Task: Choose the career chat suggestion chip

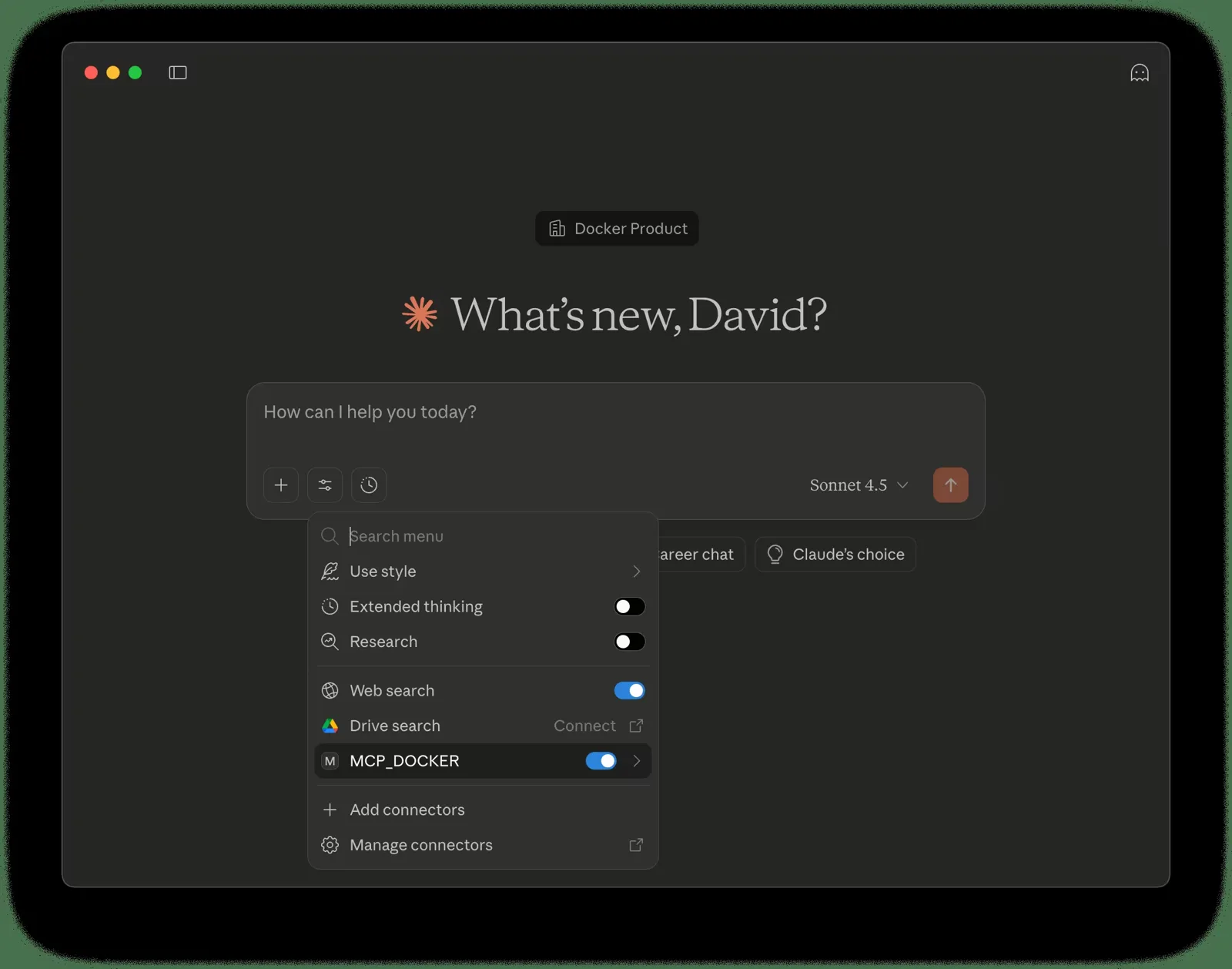Action: (x=701, y=555)
